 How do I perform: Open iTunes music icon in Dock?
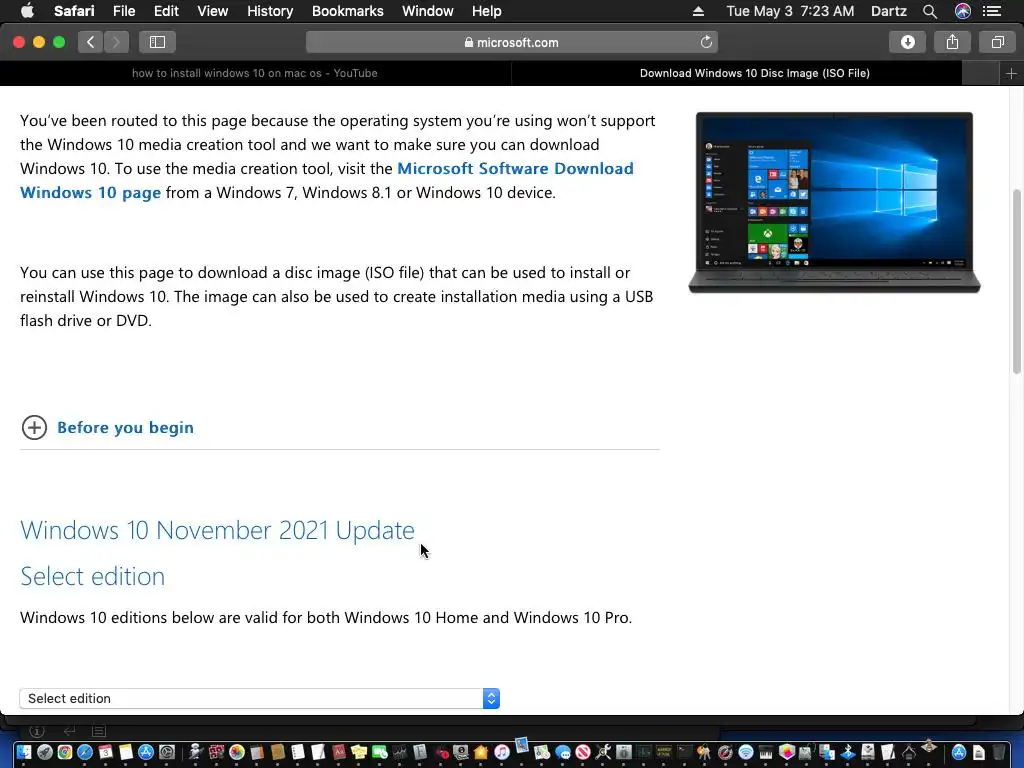(x=501, y=752)
